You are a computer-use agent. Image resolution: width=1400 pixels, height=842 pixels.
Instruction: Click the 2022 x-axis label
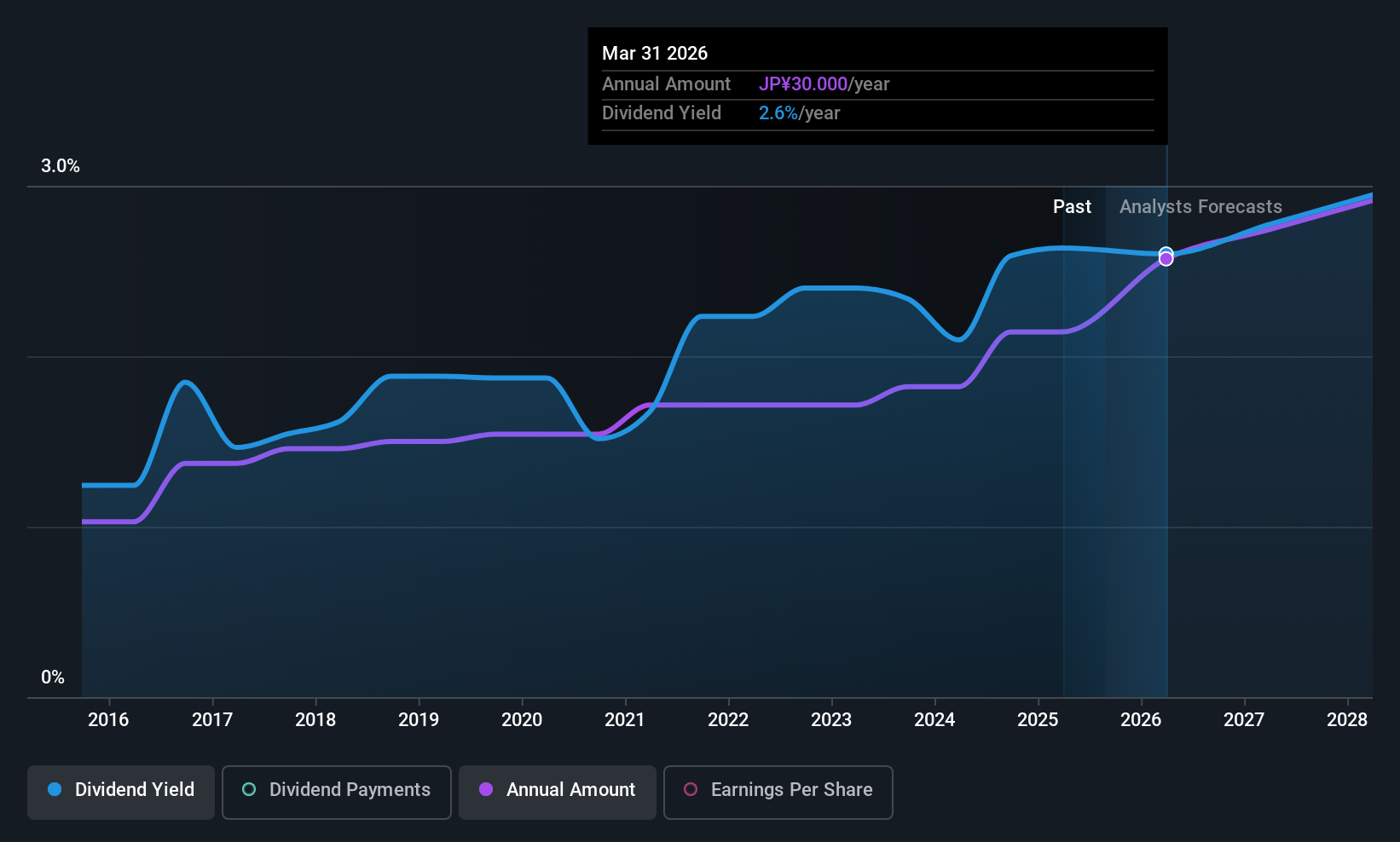[728, 720]
